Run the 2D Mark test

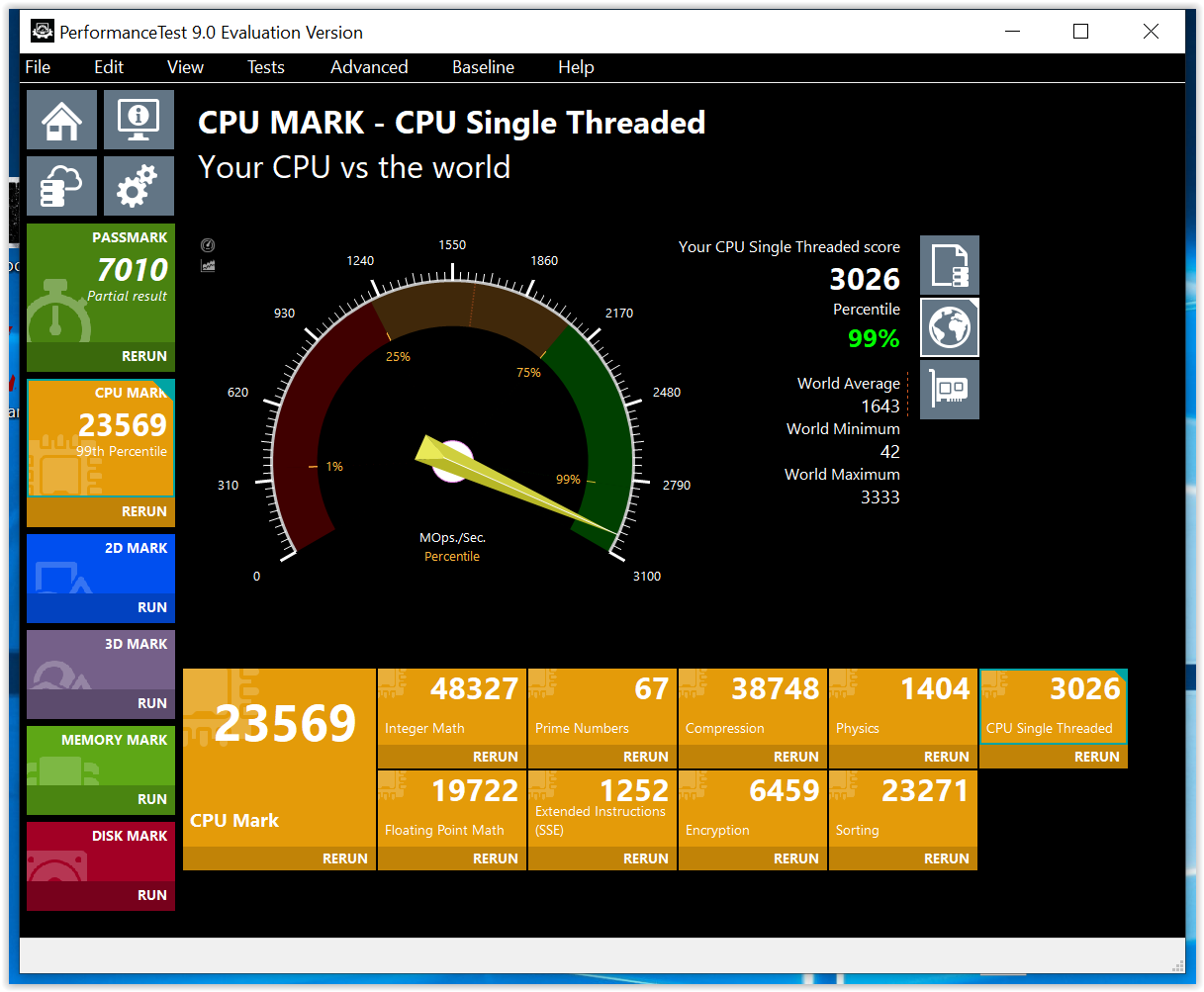[x=101, y=608]
